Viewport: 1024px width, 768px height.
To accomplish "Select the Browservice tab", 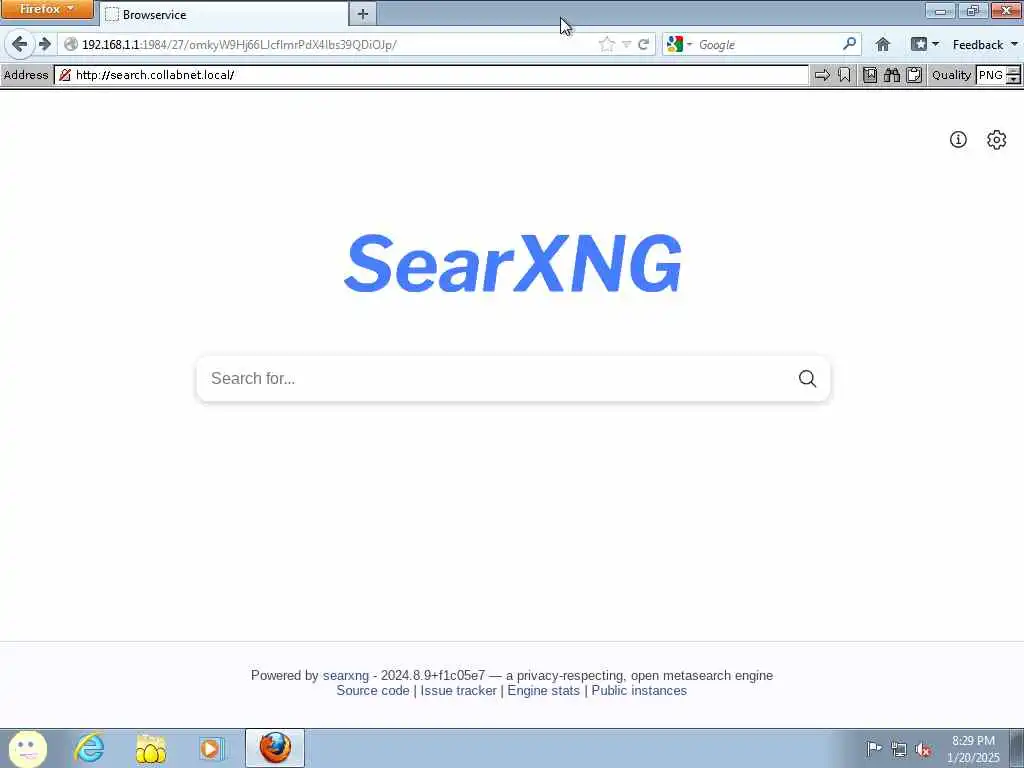I will pyautogui.click(x=225, y=14).
